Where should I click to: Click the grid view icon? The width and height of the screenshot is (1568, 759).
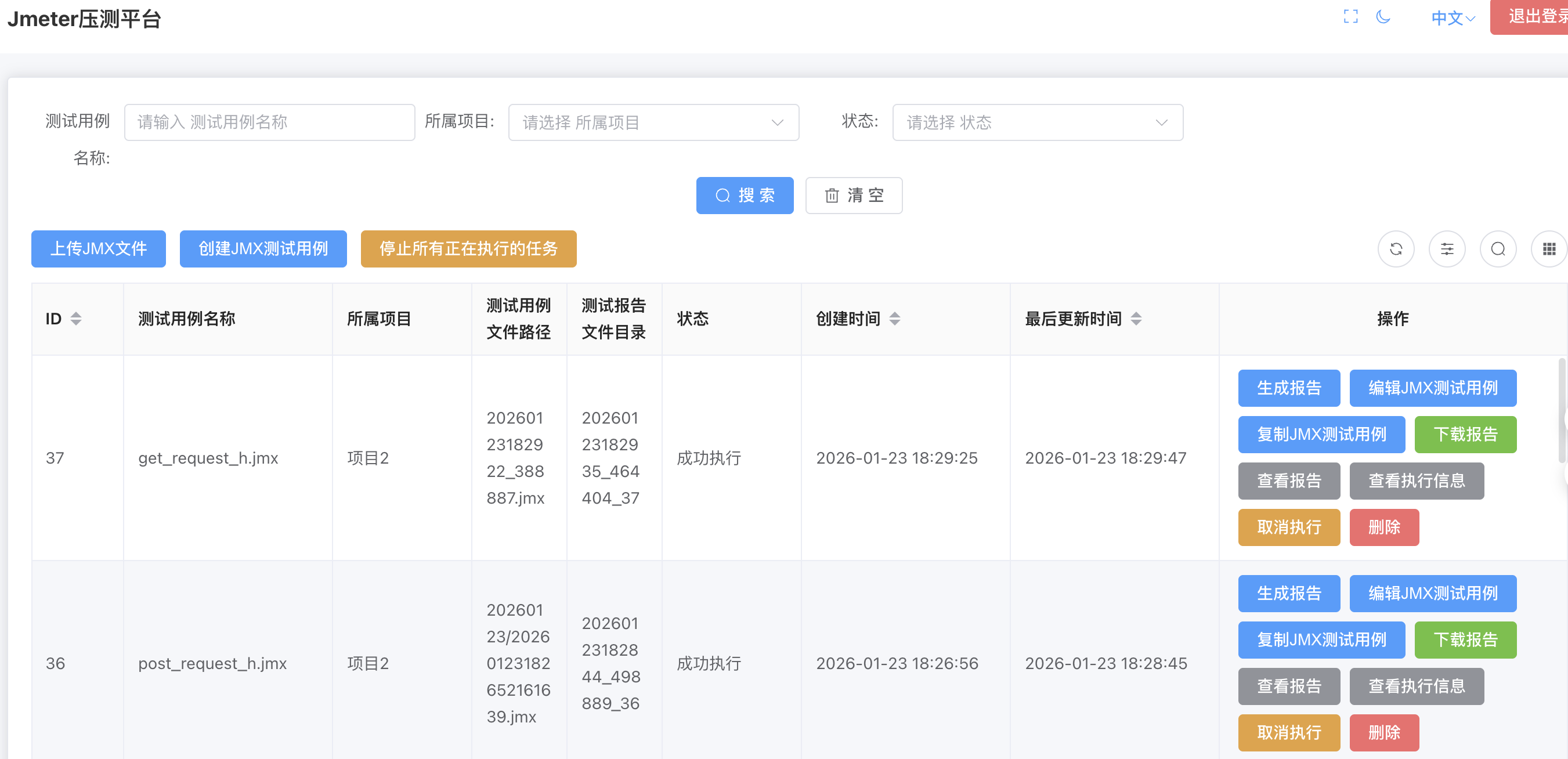(1548, 249)
